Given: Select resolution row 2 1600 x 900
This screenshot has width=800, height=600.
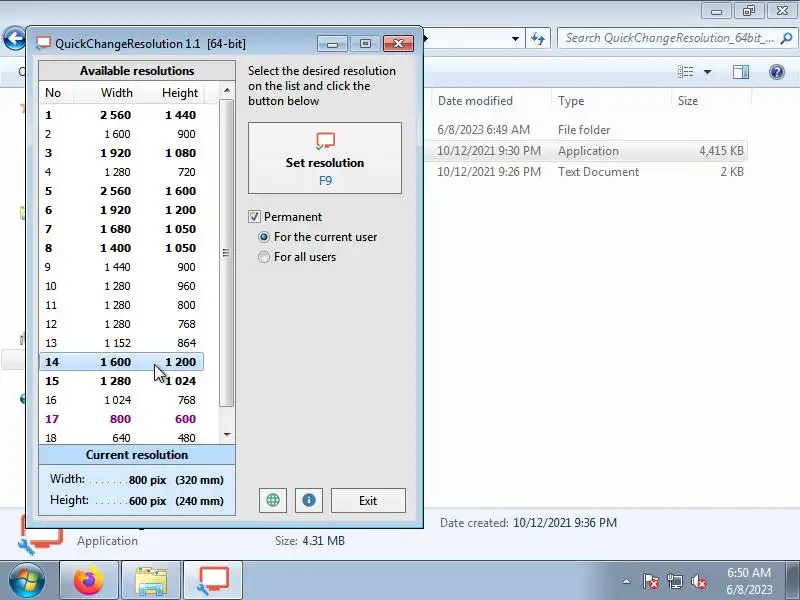Looking at the screenshot, I should click(x=121, y=134).
